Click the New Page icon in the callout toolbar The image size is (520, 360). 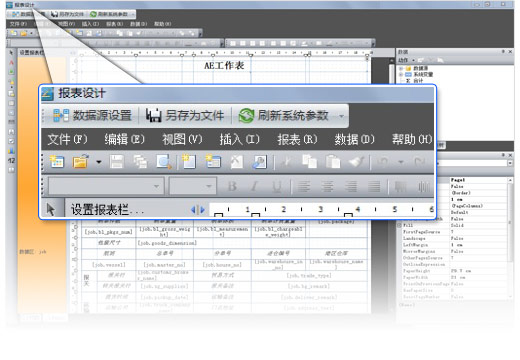[x=189, y=162]
